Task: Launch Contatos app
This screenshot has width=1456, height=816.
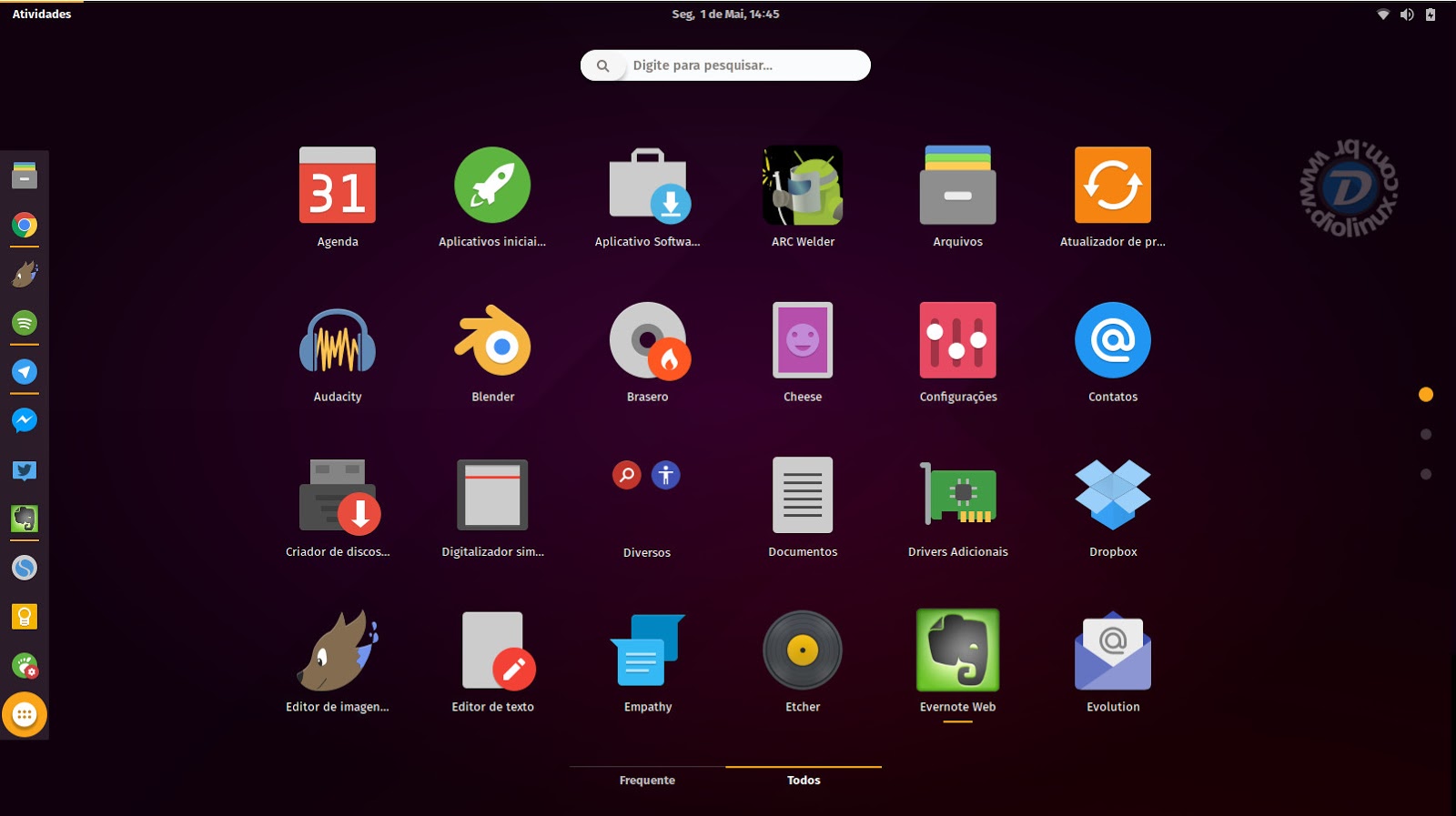Action: point(1113,341)
